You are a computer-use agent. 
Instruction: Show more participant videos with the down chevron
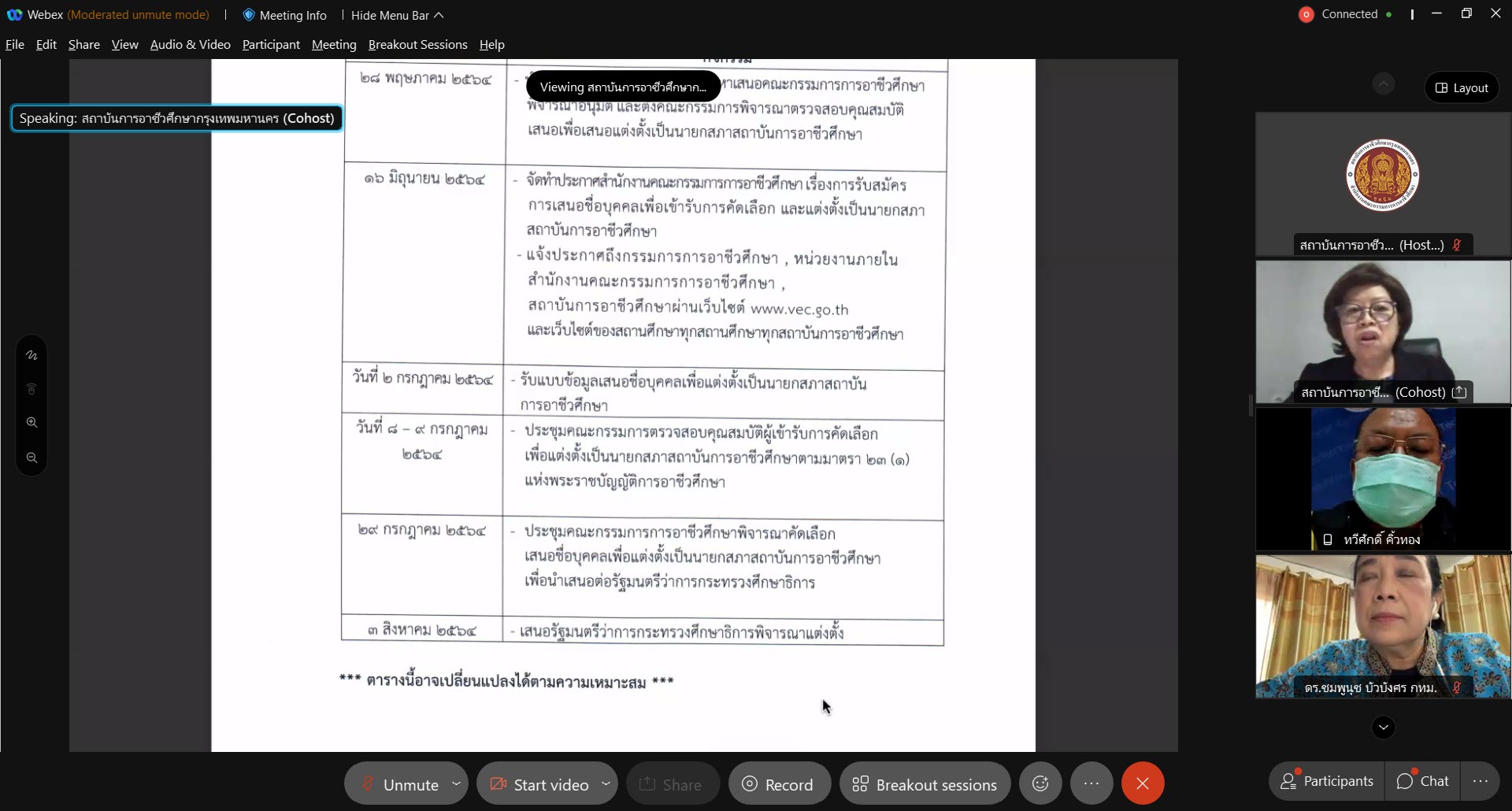[x=1384, y=728]
